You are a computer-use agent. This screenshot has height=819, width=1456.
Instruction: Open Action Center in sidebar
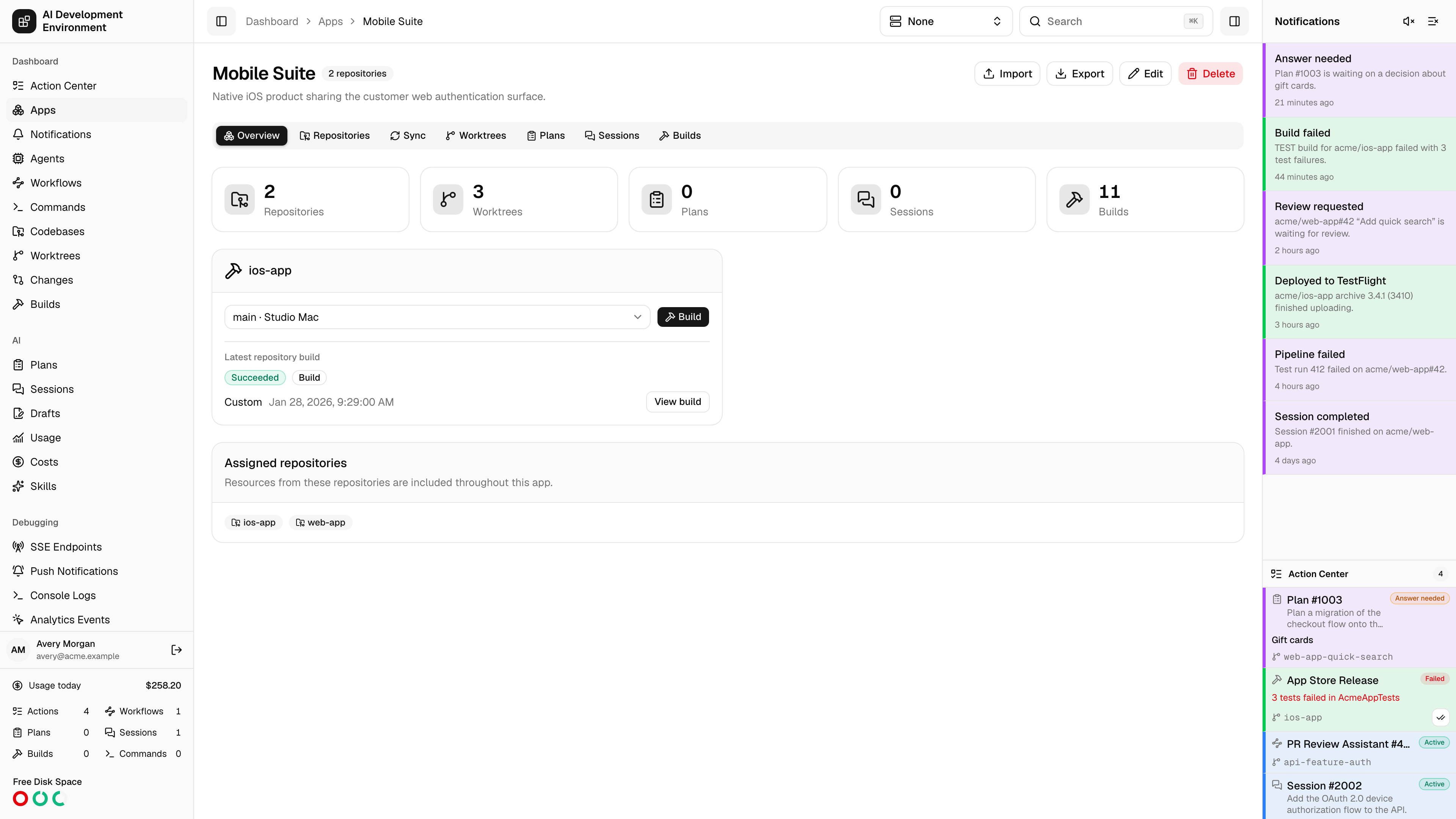point(97,86)
